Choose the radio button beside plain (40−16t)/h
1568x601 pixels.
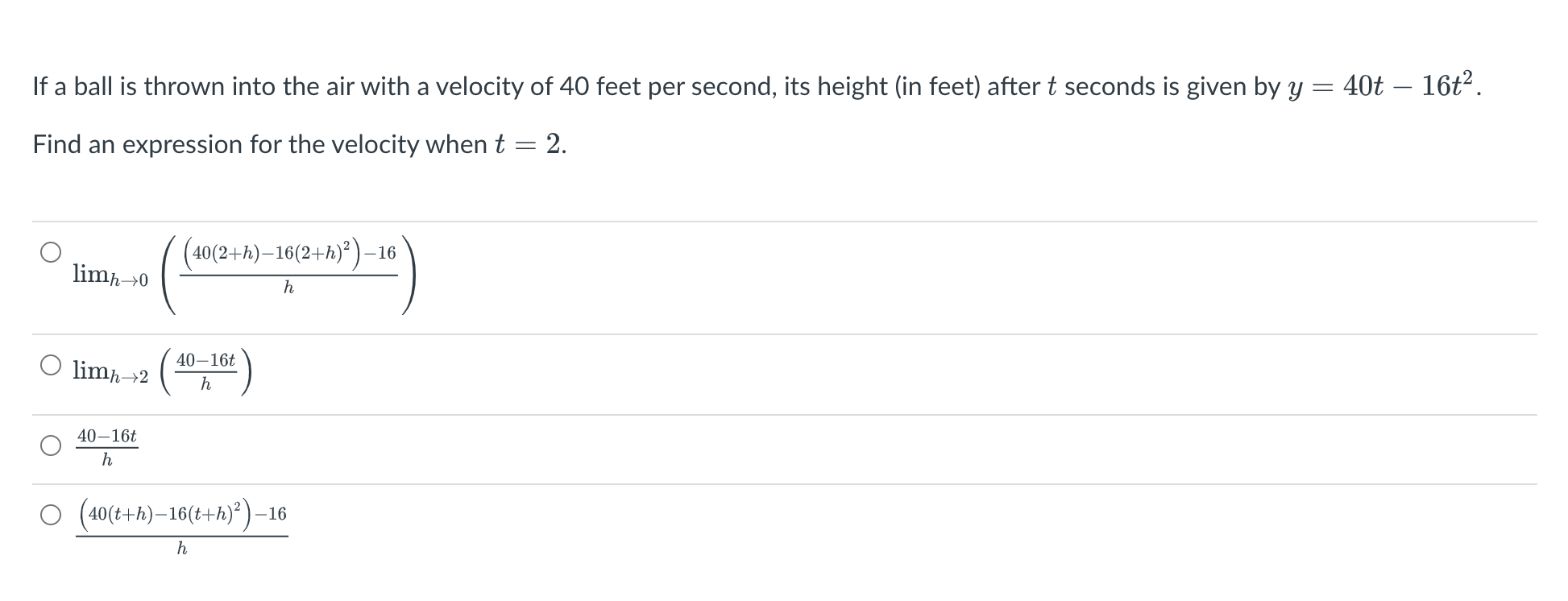(x=51, y=446)
